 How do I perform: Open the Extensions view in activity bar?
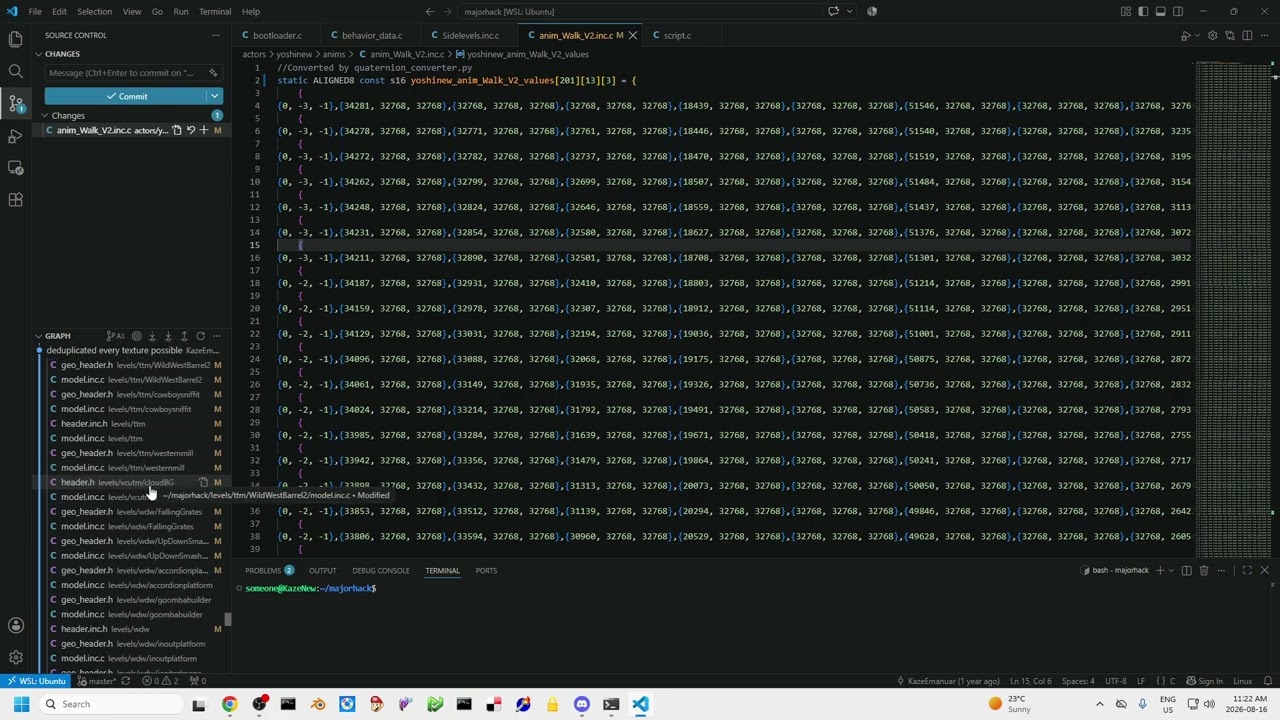[15, 199]
